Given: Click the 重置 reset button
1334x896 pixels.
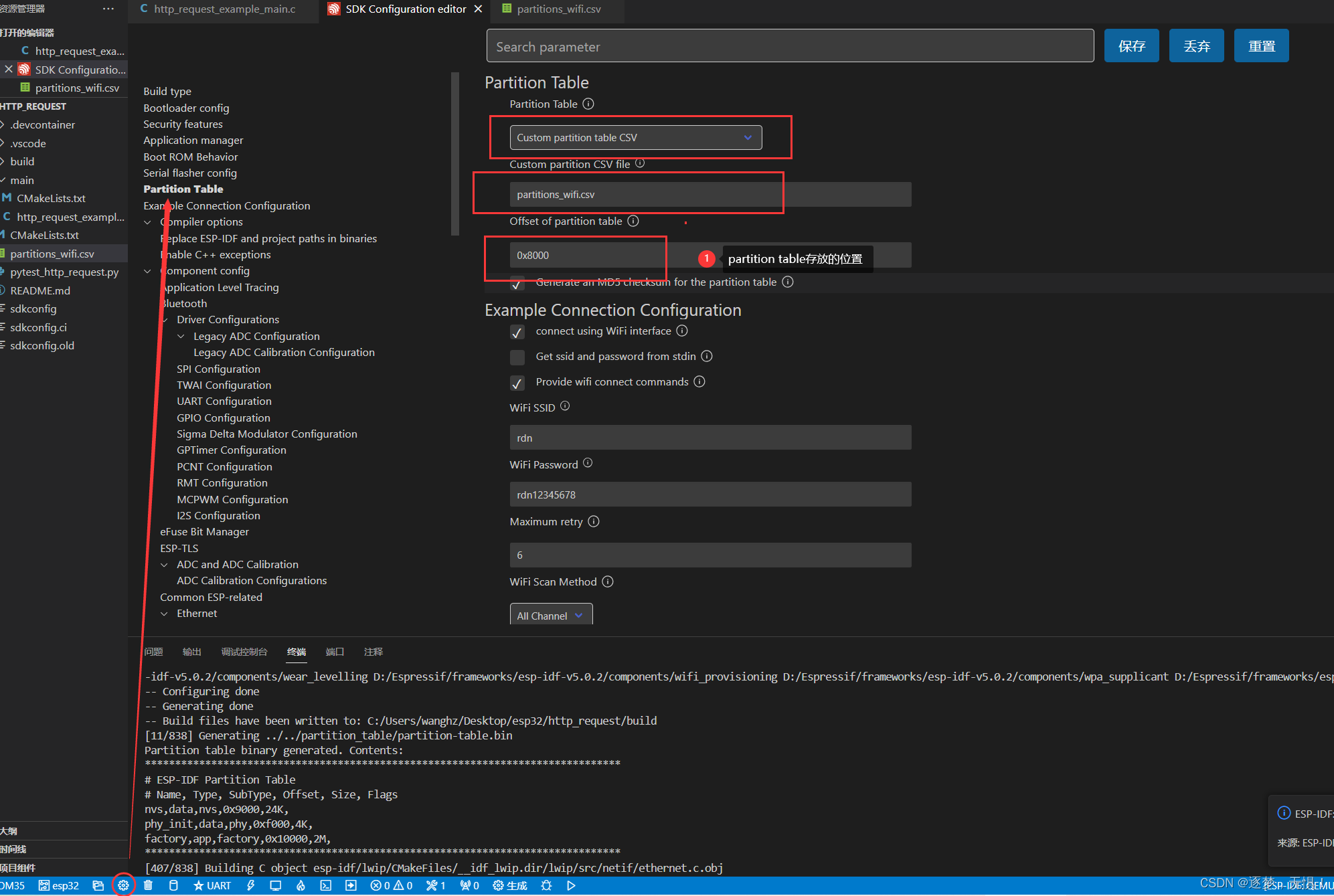Looking at the screenshot, I should point(1260,46).
